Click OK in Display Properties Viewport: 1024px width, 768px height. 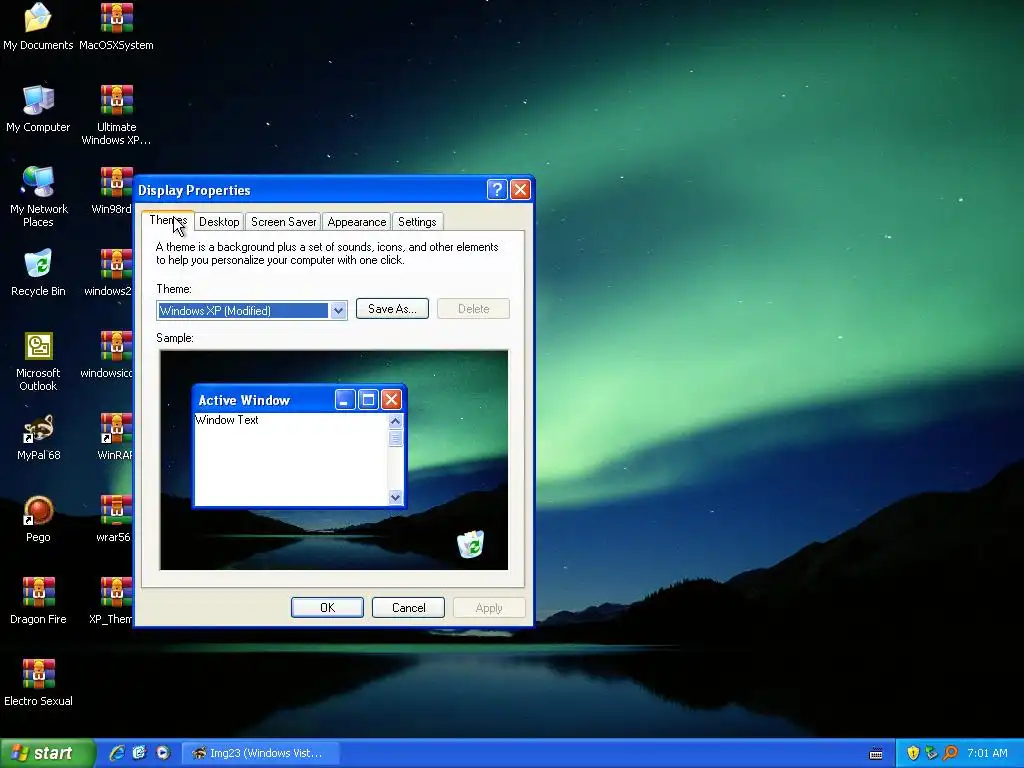(327, 607)
